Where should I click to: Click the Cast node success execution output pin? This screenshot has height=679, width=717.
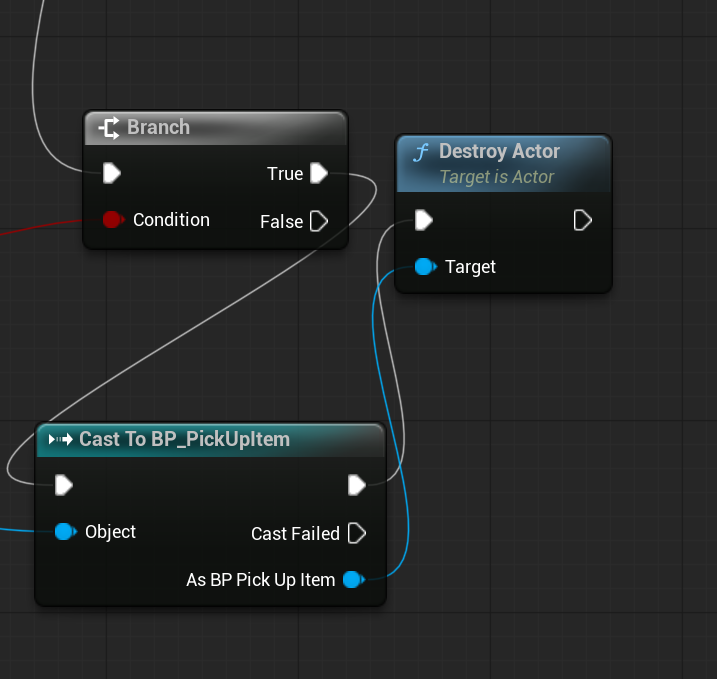point(357,485)
